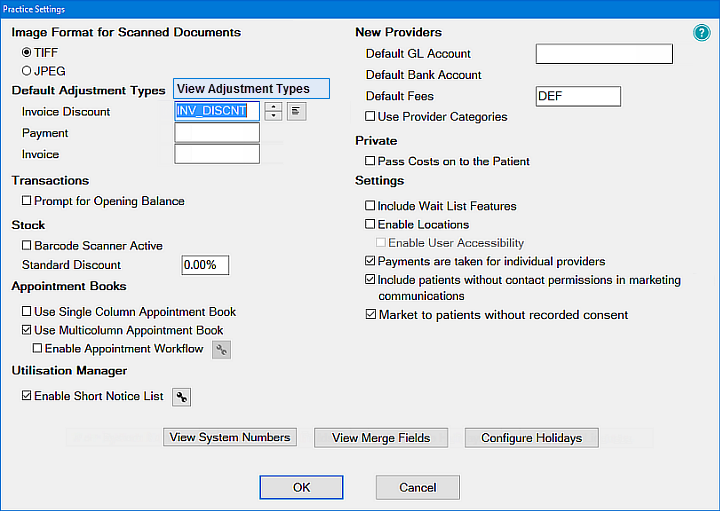The height and width of the screenshot is (511, 720).
Task: Tick Use Provider Categories
Action: click(x=370, y=116)
